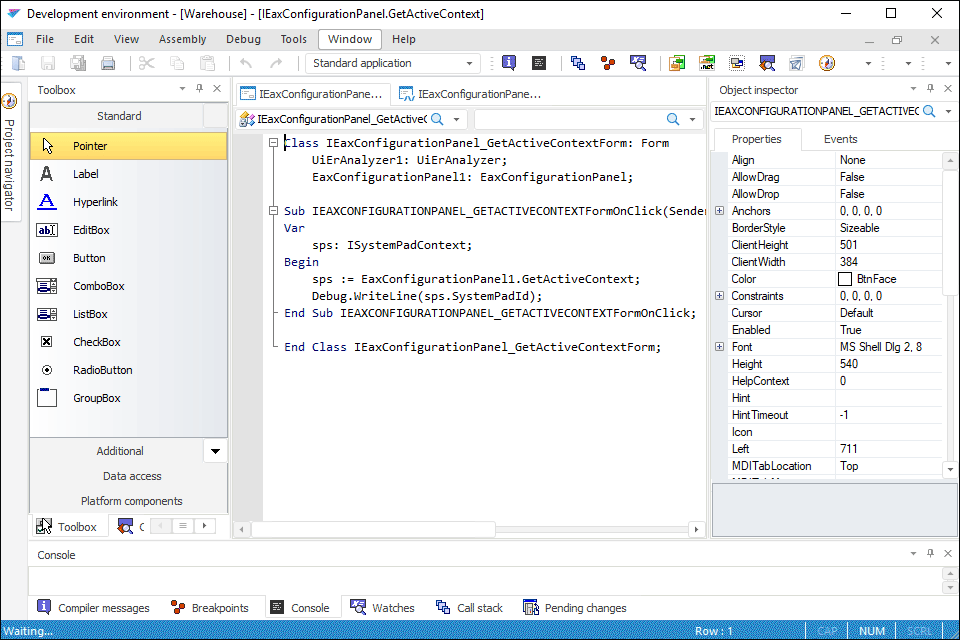Open Project navigator from the side strip
This screenshot has height=640, width=960.
10,155
